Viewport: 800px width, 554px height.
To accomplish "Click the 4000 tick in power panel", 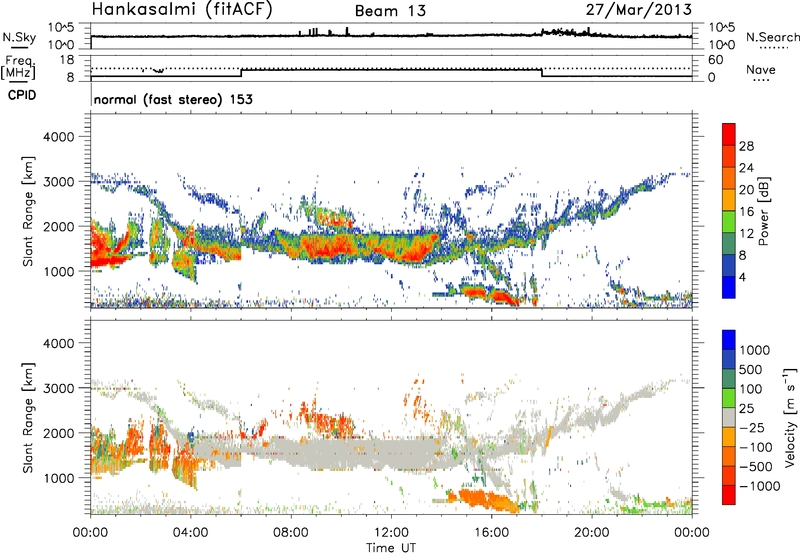I will tap(58, 137).
